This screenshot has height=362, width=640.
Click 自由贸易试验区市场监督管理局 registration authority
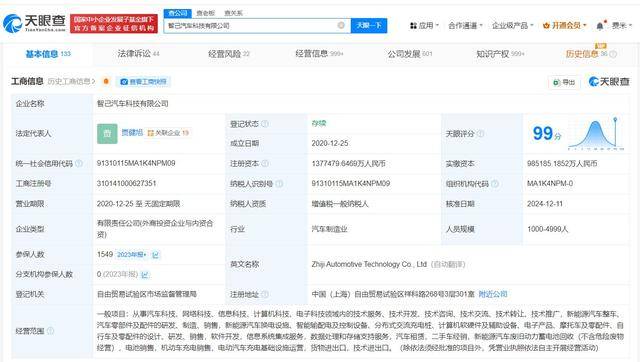tap(147, 294)
